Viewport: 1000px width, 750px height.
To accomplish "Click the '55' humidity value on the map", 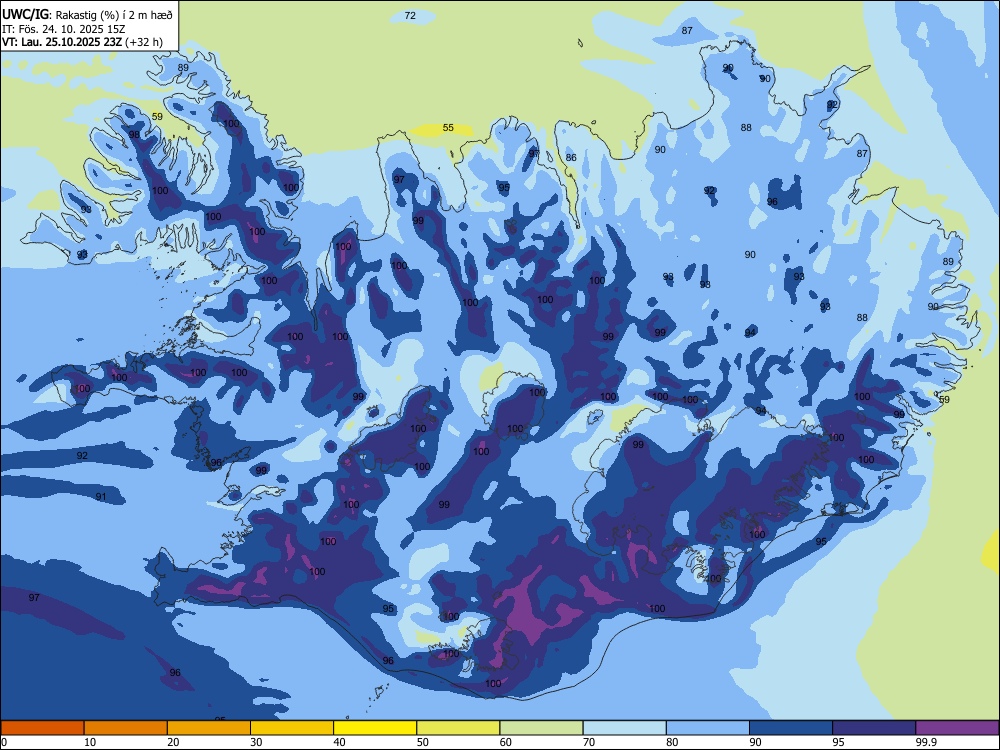I will pos(448,128).
